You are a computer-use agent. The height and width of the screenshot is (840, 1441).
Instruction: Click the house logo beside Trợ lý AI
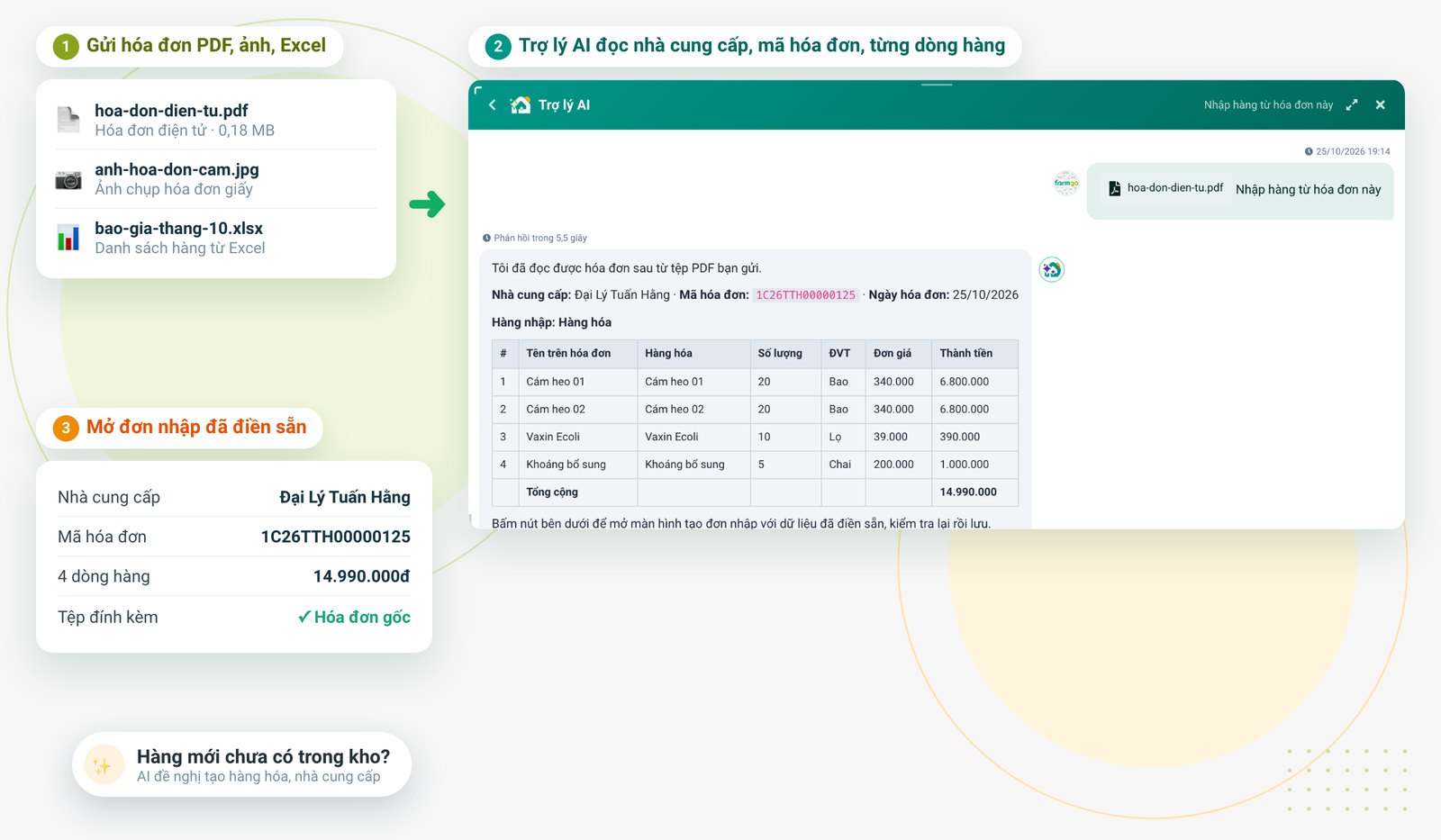[521, 105]
